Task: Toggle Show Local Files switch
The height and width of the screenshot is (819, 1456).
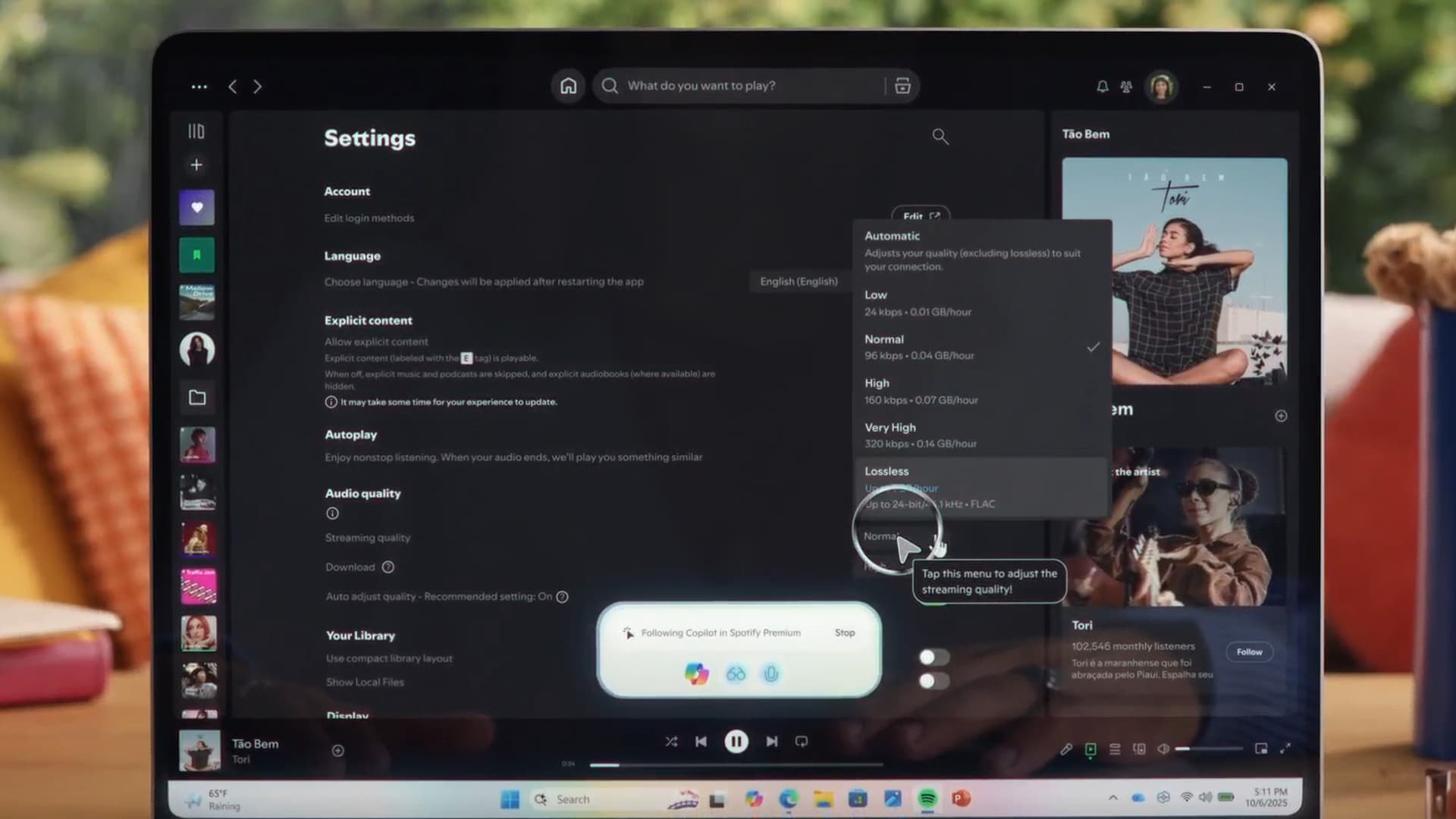Action: click(934, 682)
